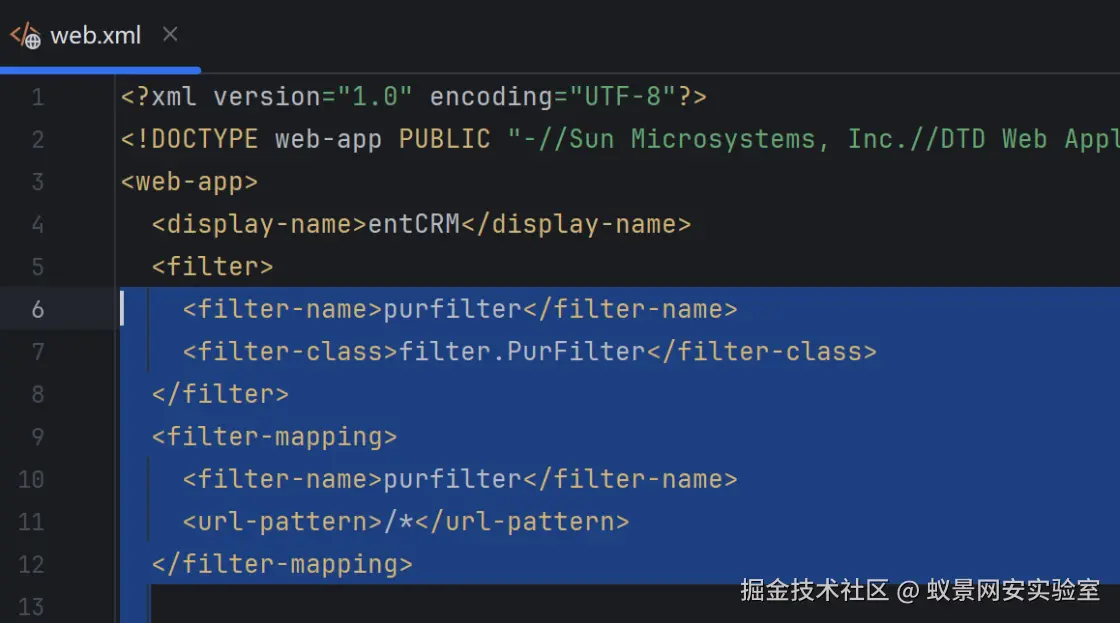Click line number 9 in the gutter
This screenshot has width=1120, height=623.
coord(38,437)
